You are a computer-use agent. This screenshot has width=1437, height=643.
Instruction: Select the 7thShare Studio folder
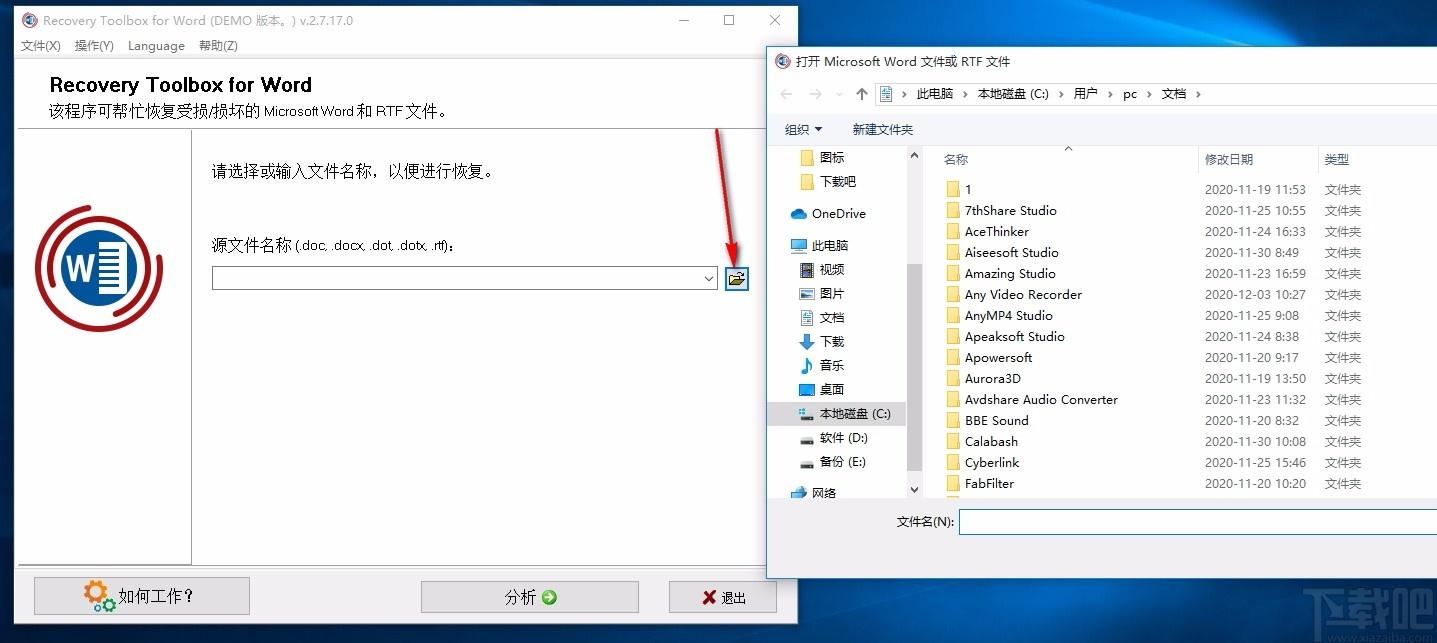click(1010, 211)
